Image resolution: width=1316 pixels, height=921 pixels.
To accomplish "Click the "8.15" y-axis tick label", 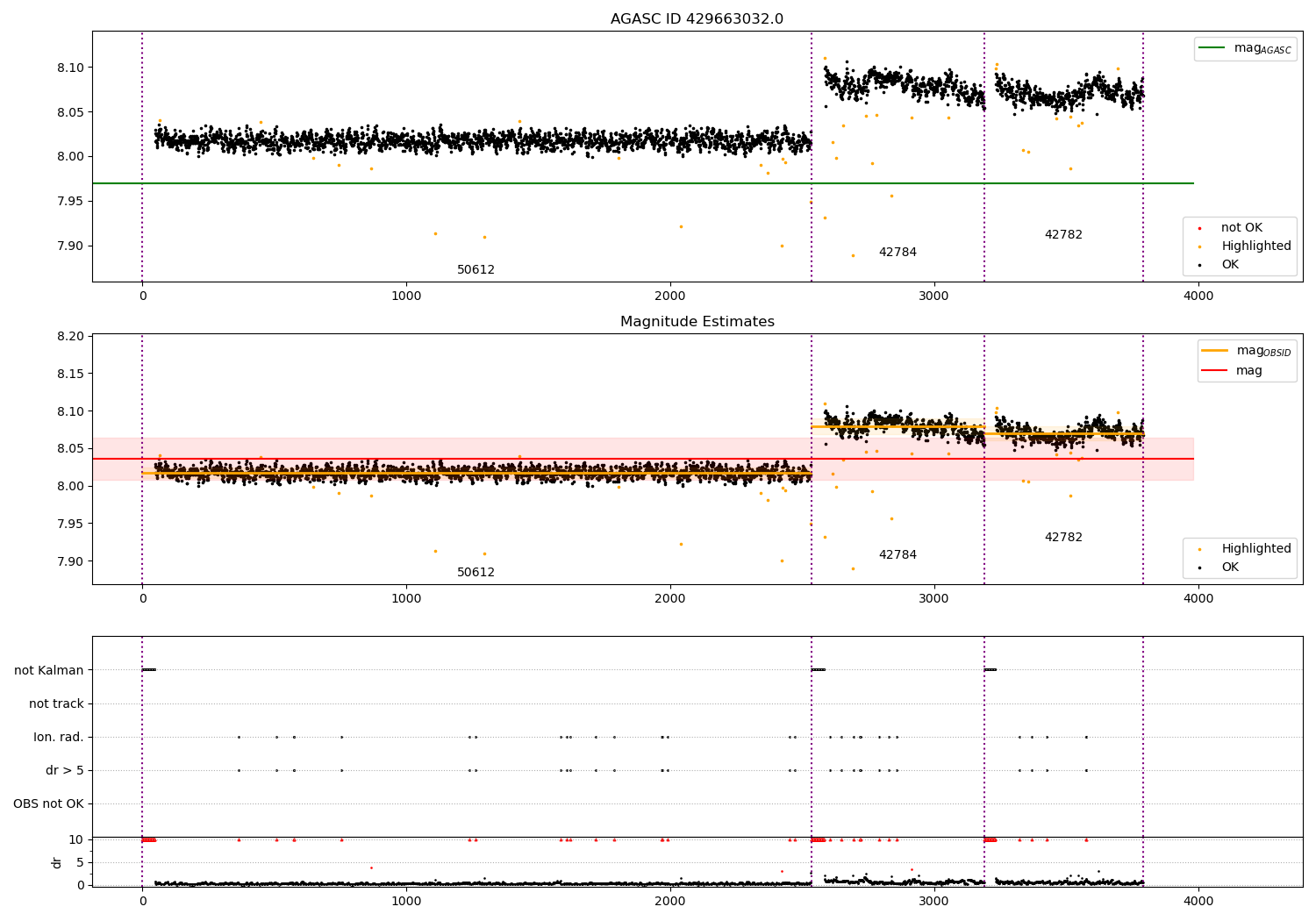I will click(x=71, y=374).
